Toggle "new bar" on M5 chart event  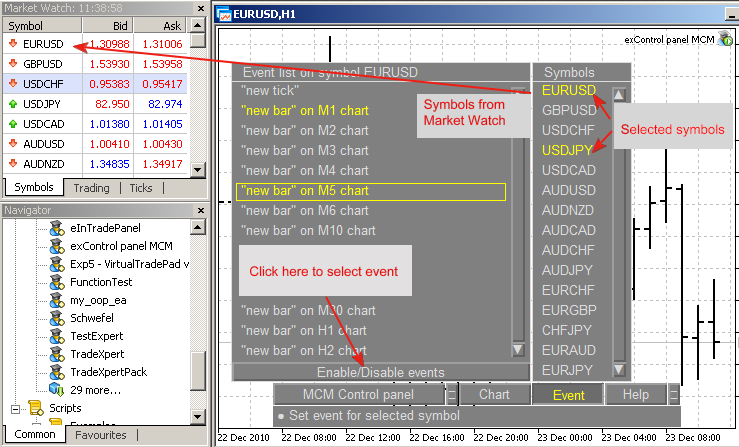pyautogui.click(x=371, y=191)
